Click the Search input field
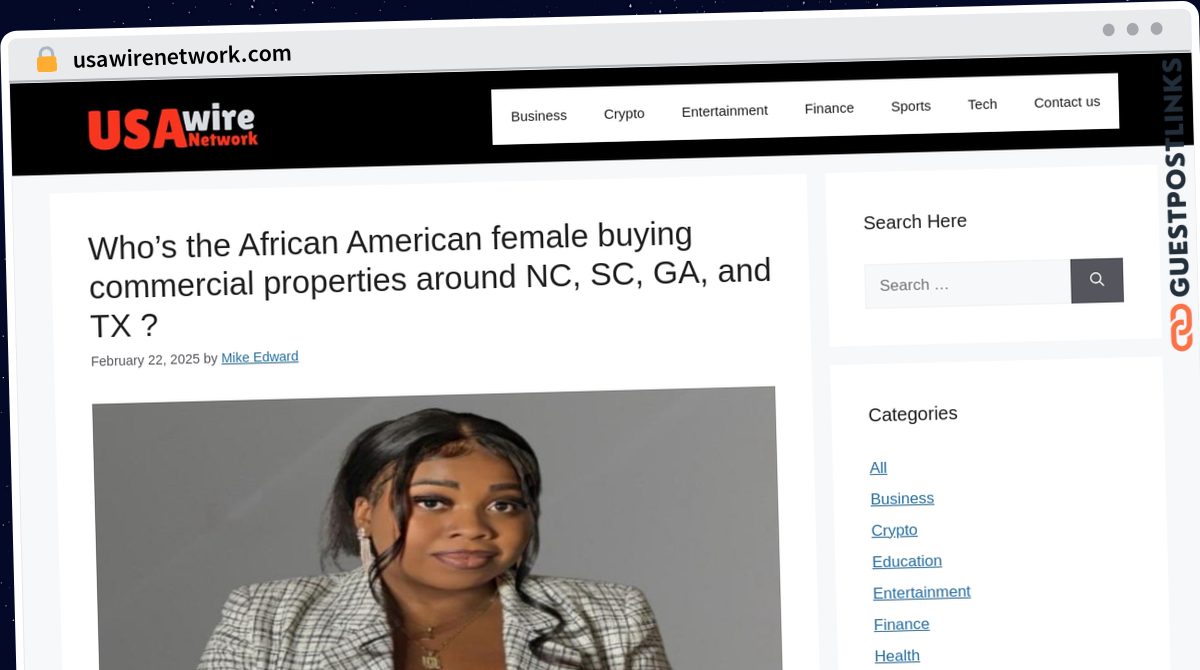The image size is (1200, 670). (x=968, y=284)
